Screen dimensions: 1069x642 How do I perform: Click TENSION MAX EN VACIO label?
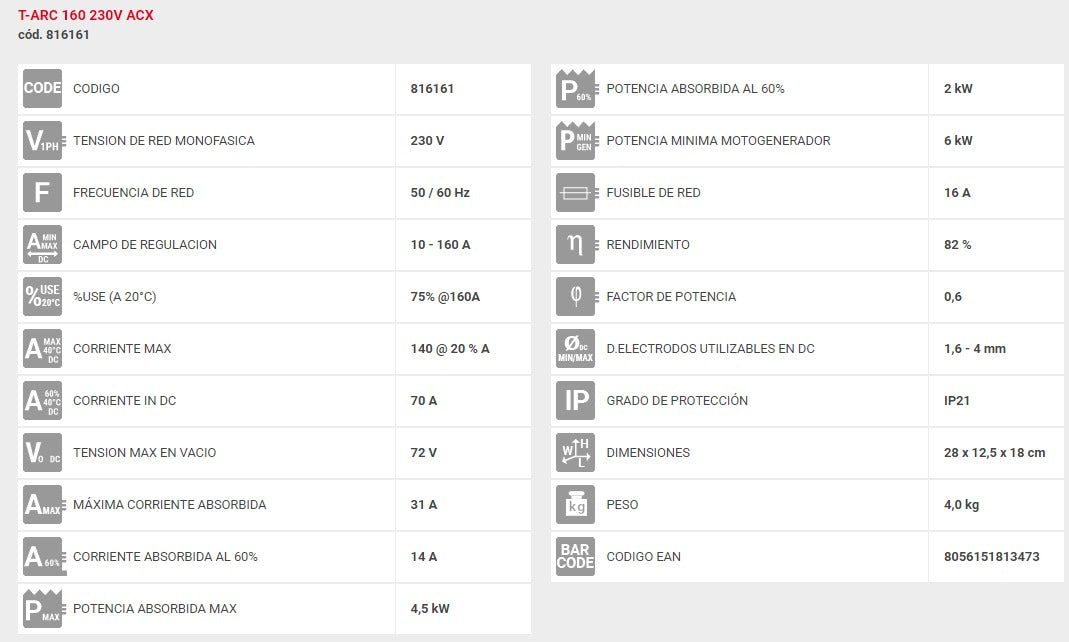point(145,453)
